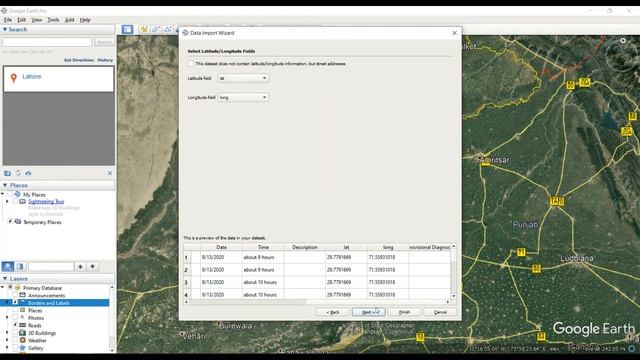The image size is (640, 360).
Task: Enable the 3D Buildings layer checkbox
Action: tap(15, 333)
